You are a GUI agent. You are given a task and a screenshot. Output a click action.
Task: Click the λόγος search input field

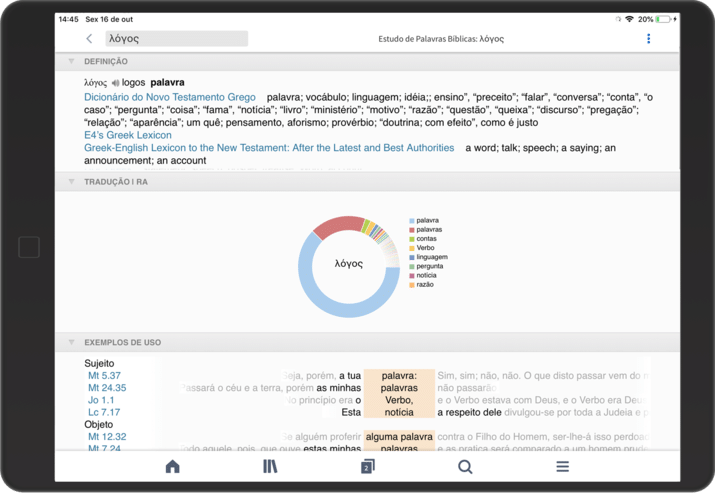tap(176, 39)
